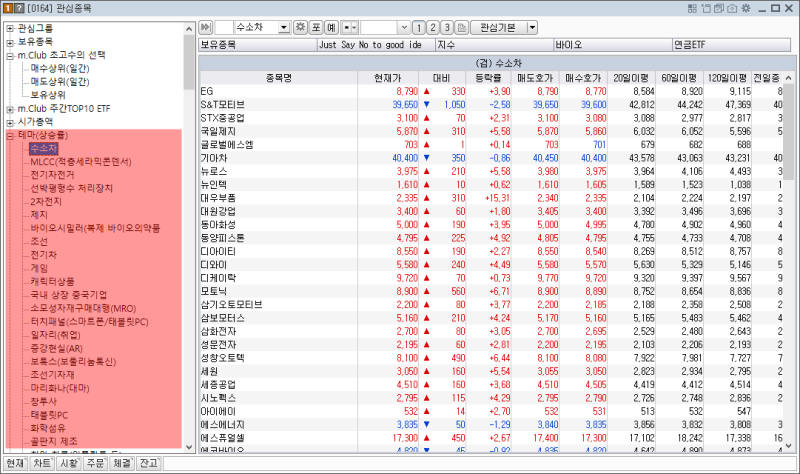Screen dimensions: 800x474
Task: Select the 2차전지 theme
Action: pos(46,202)
